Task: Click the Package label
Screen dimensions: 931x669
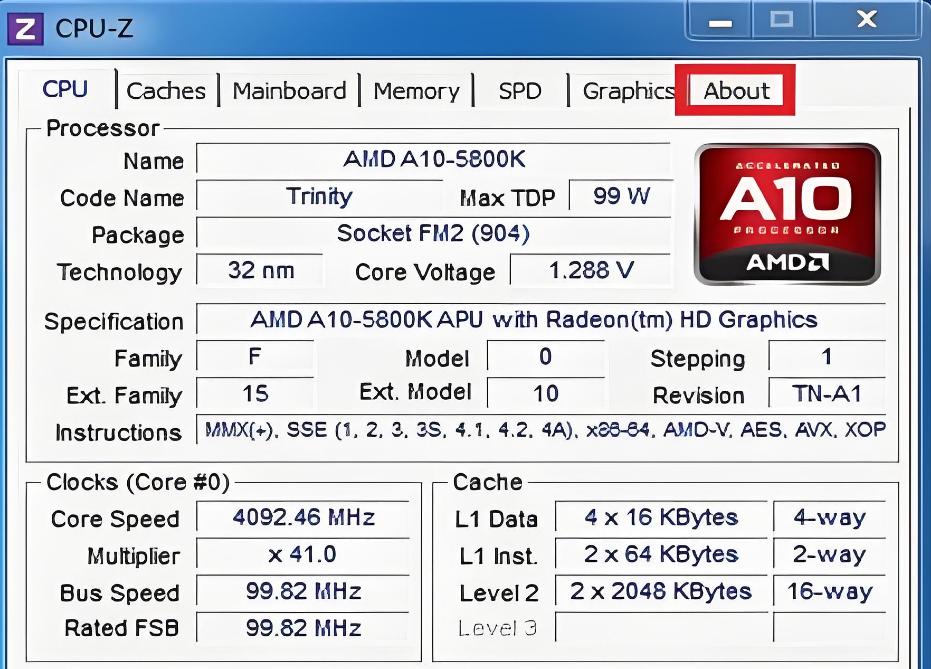Action: coord(138,236)
